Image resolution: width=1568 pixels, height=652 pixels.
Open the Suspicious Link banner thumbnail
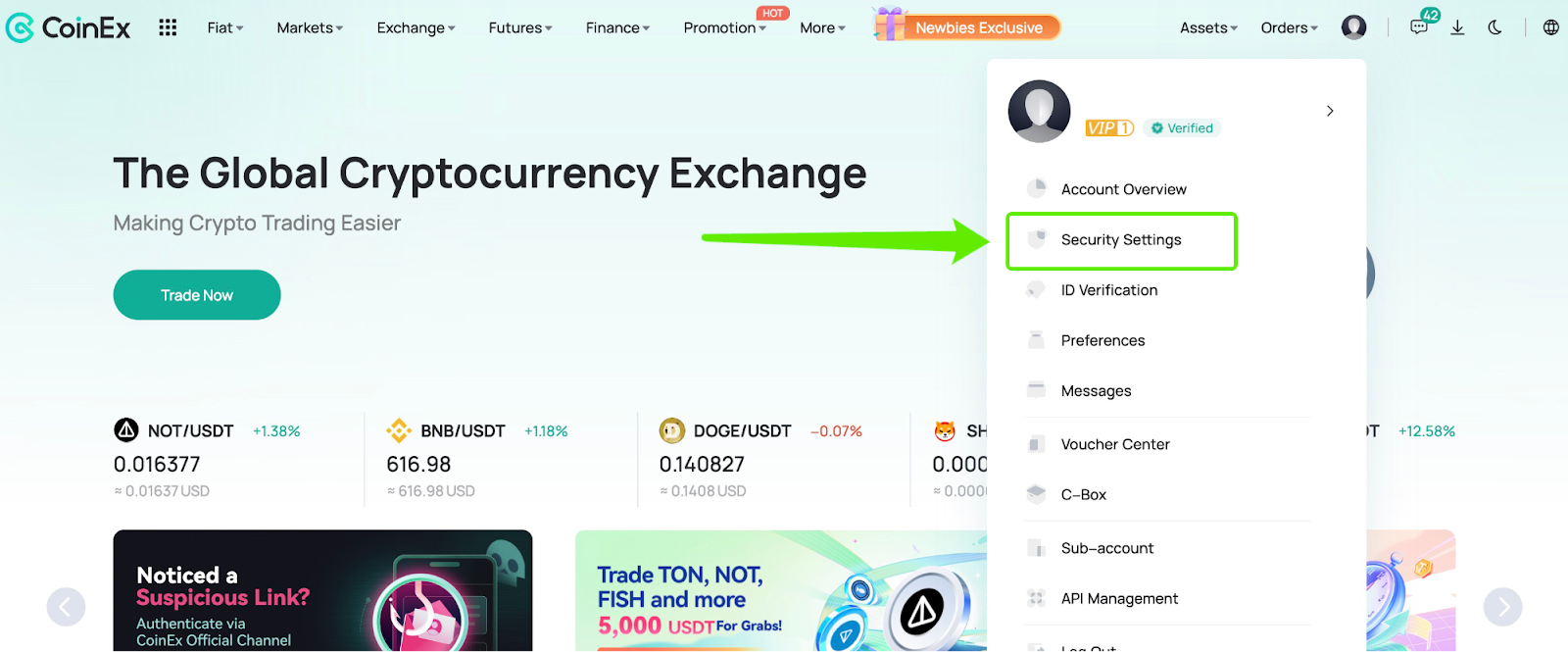[x=322, y=591]
